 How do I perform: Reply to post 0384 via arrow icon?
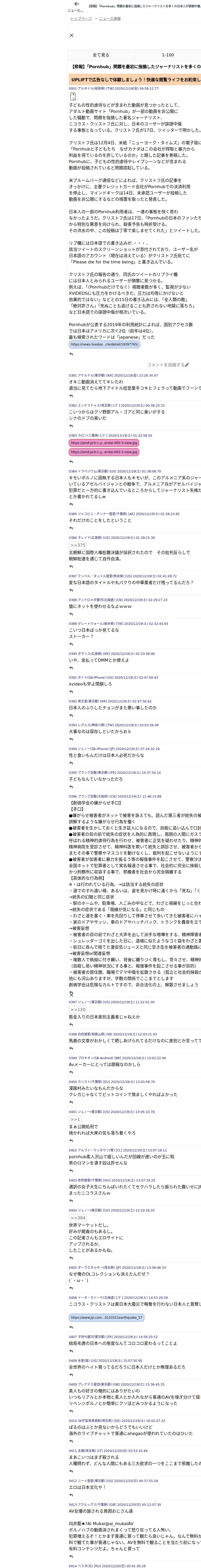[71, 505]
